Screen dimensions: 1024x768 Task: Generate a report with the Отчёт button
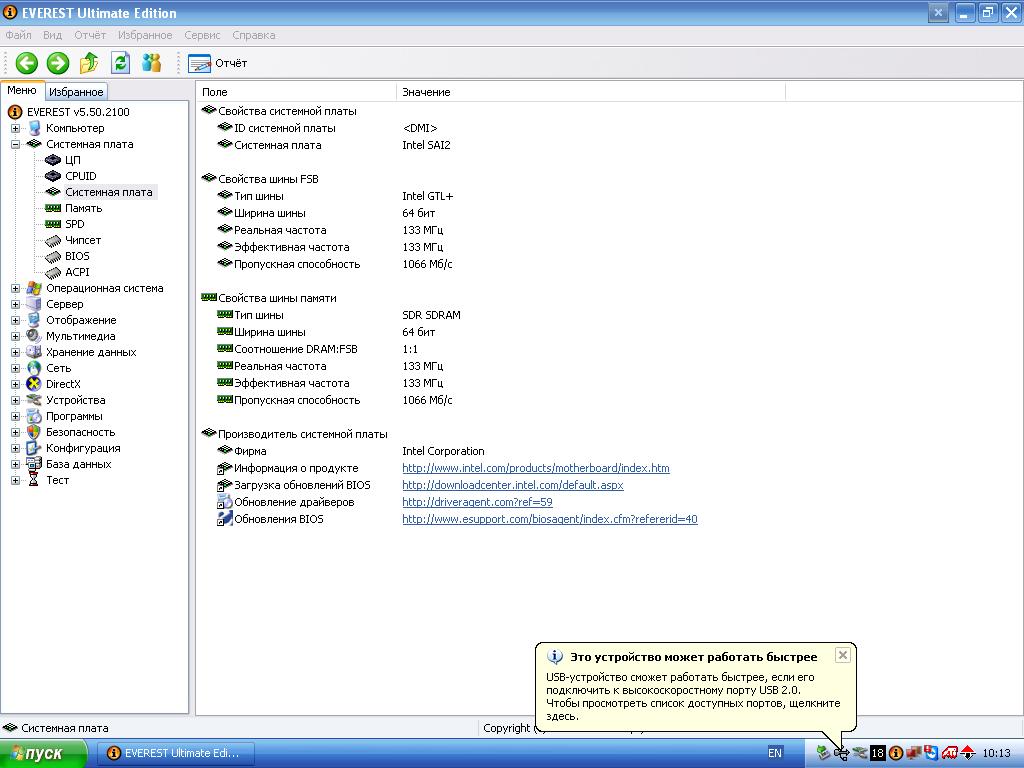[x=217, y=63]
